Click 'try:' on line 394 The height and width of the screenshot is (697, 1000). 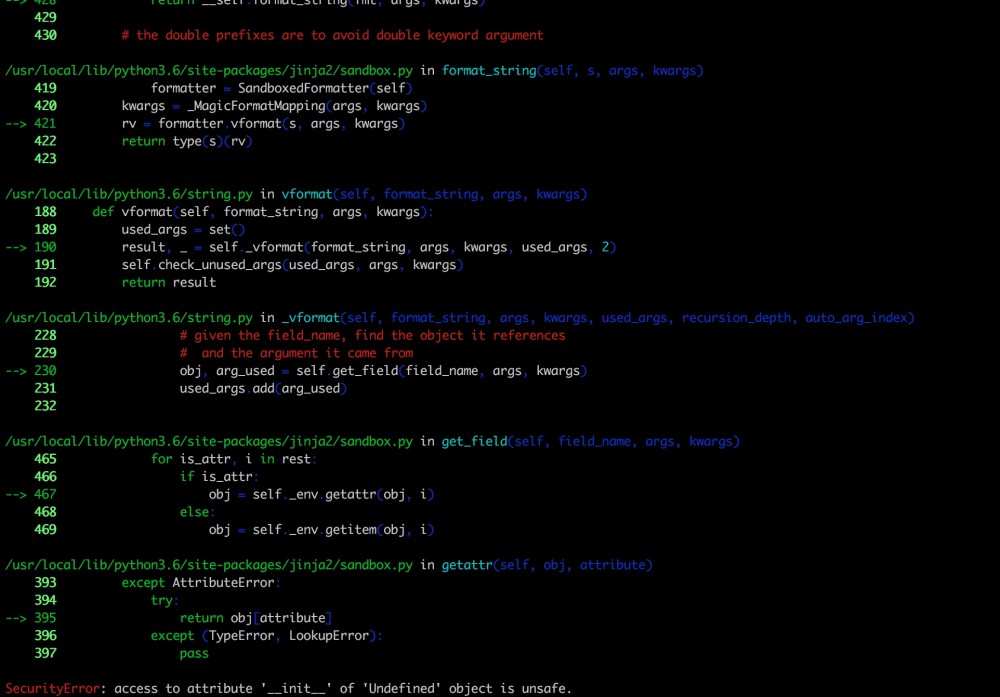(165, 600)
